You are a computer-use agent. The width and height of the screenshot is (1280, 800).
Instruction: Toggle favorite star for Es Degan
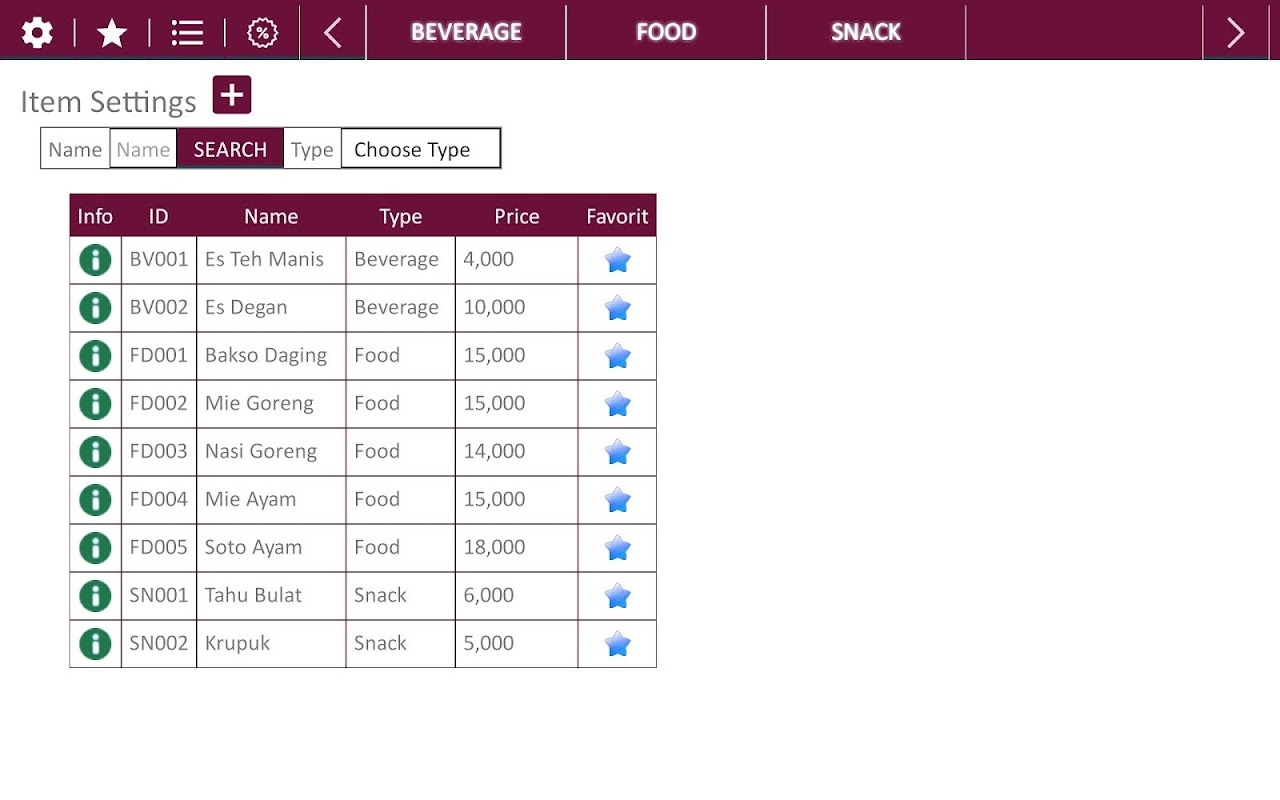pos(618,308)
